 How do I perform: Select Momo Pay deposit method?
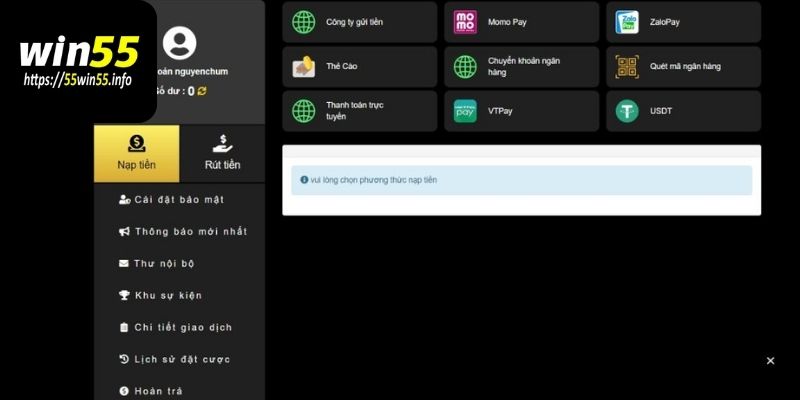pos(521,22)
